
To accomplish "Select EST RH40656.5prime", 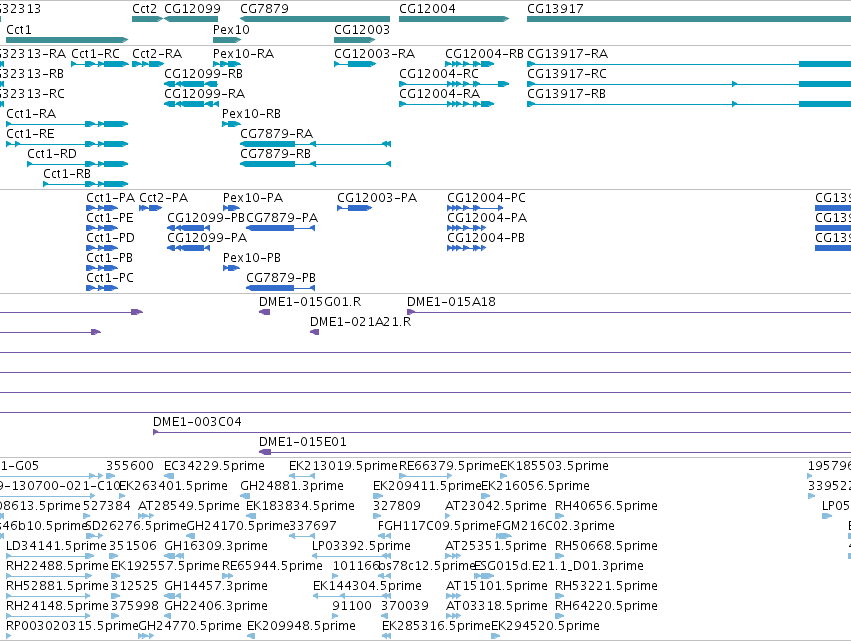I will click(606, 506).
